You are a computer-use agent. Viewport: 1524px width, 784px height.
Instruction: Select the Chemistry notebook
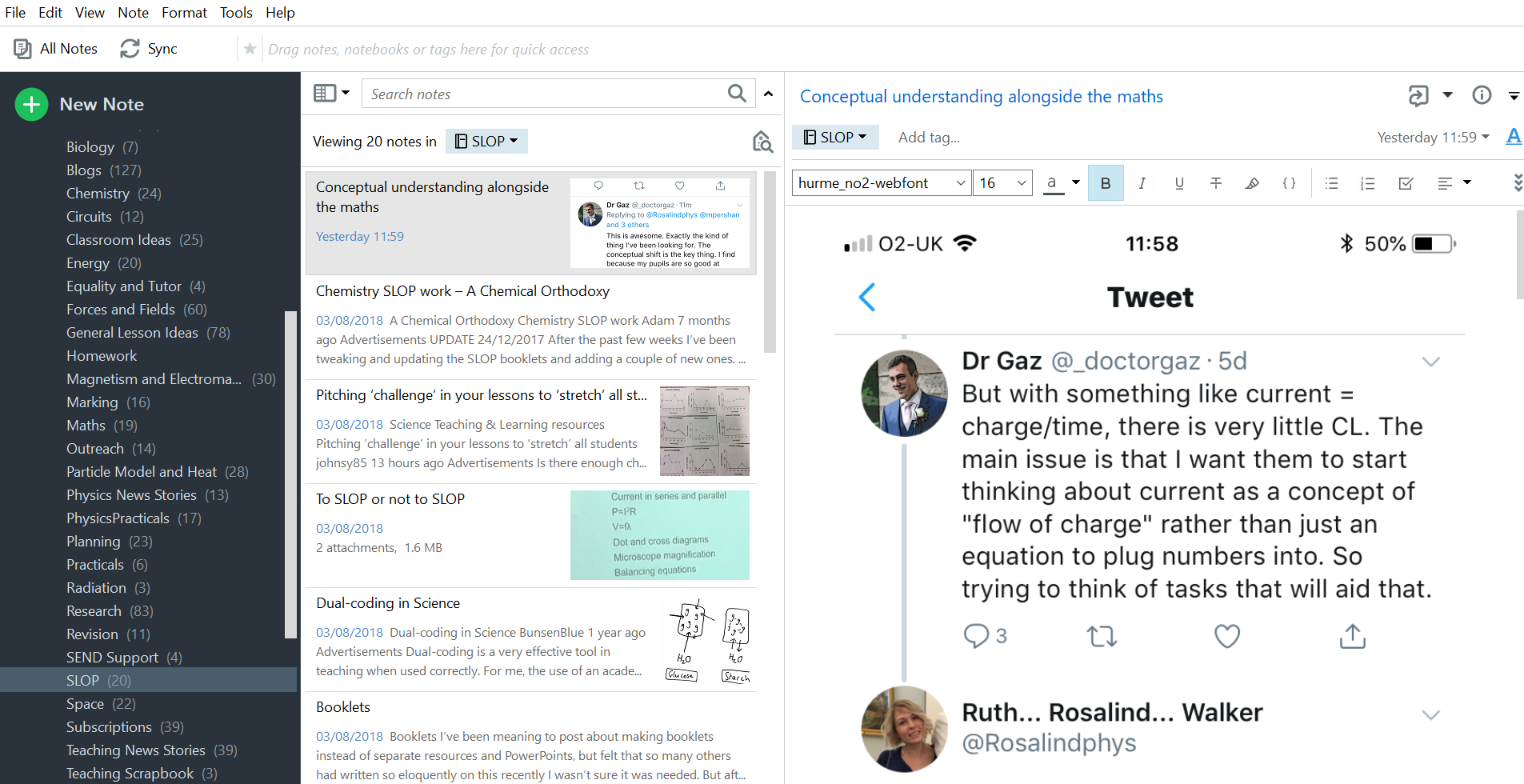point(114,194)
